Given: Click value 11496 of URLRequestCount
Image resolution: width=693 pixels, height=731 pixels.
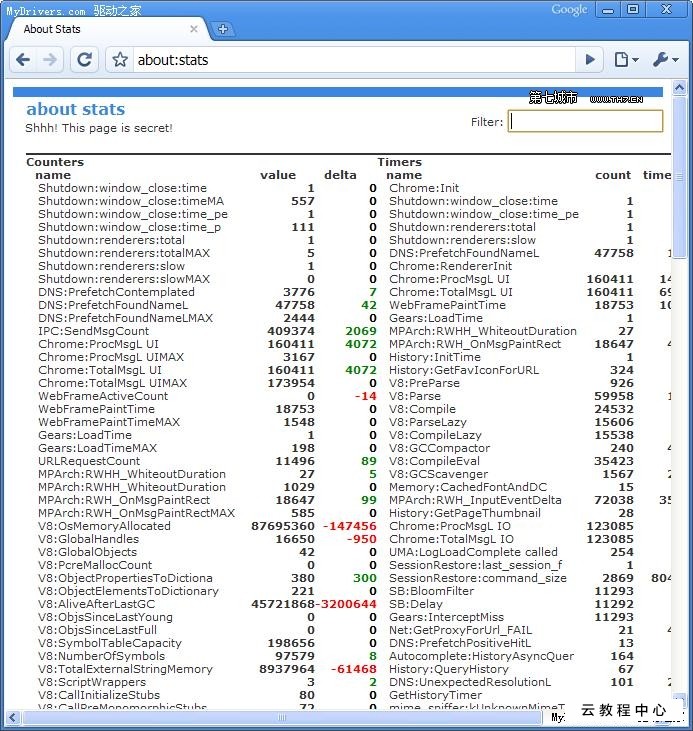Looking at the screenshot, I should pyautogui.click(x=295, y=461).
